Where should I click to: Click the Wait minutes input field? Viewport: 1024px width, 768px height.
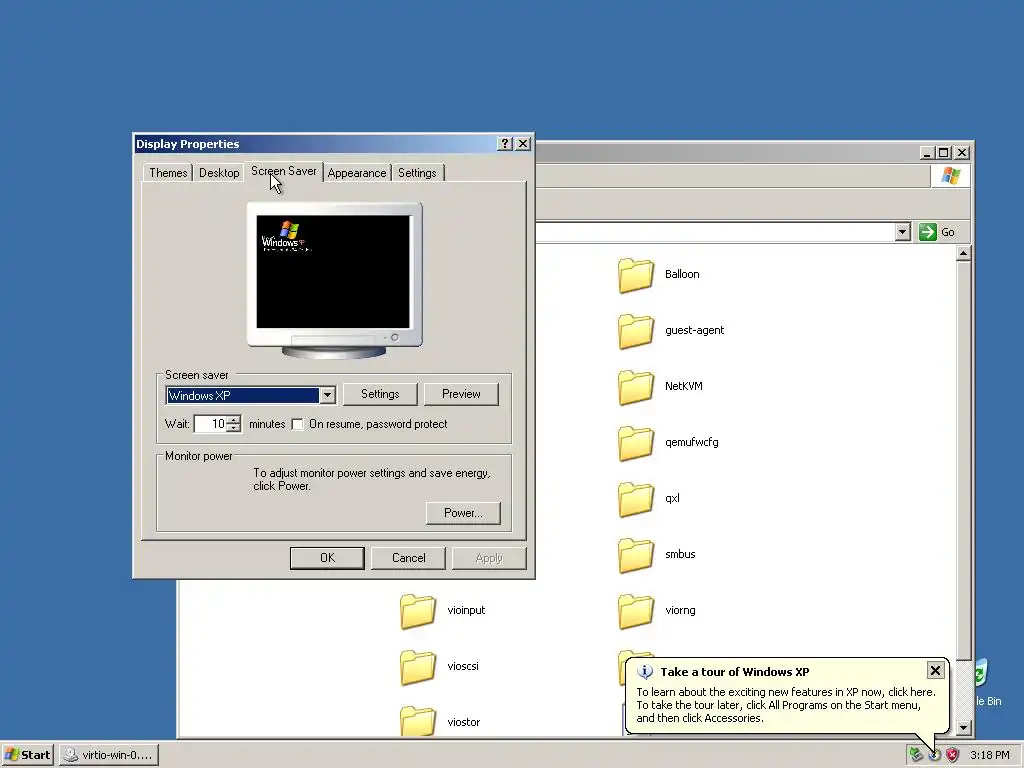click(x=210, y=424)
